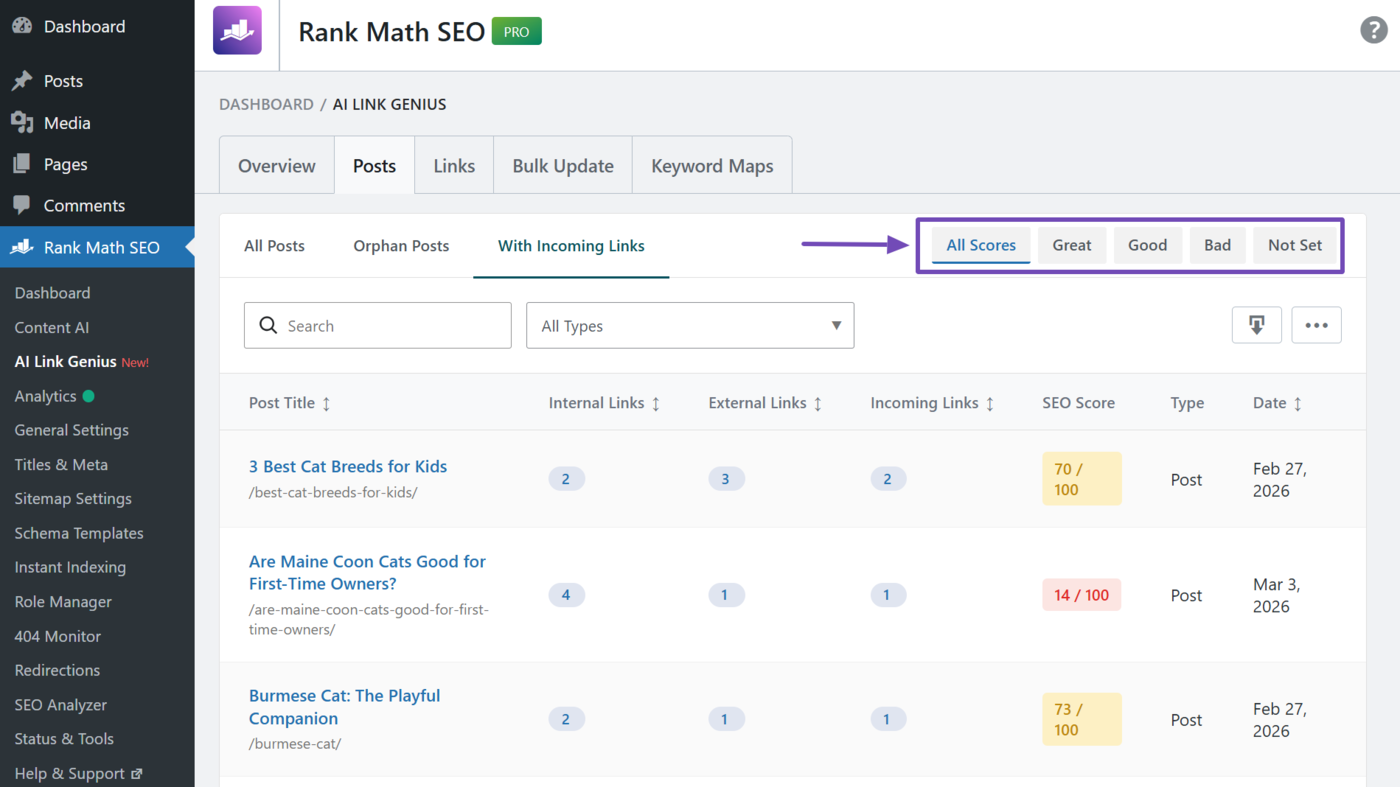This screenshot has width=1400, height=787.
Task: Go to the Bulk Update tab
Action: [x=563, y=166]
